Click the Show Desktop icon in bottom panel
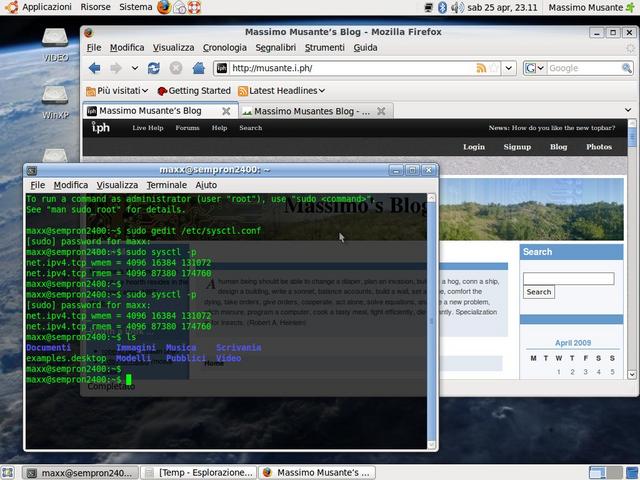 (x=9, y=473)
